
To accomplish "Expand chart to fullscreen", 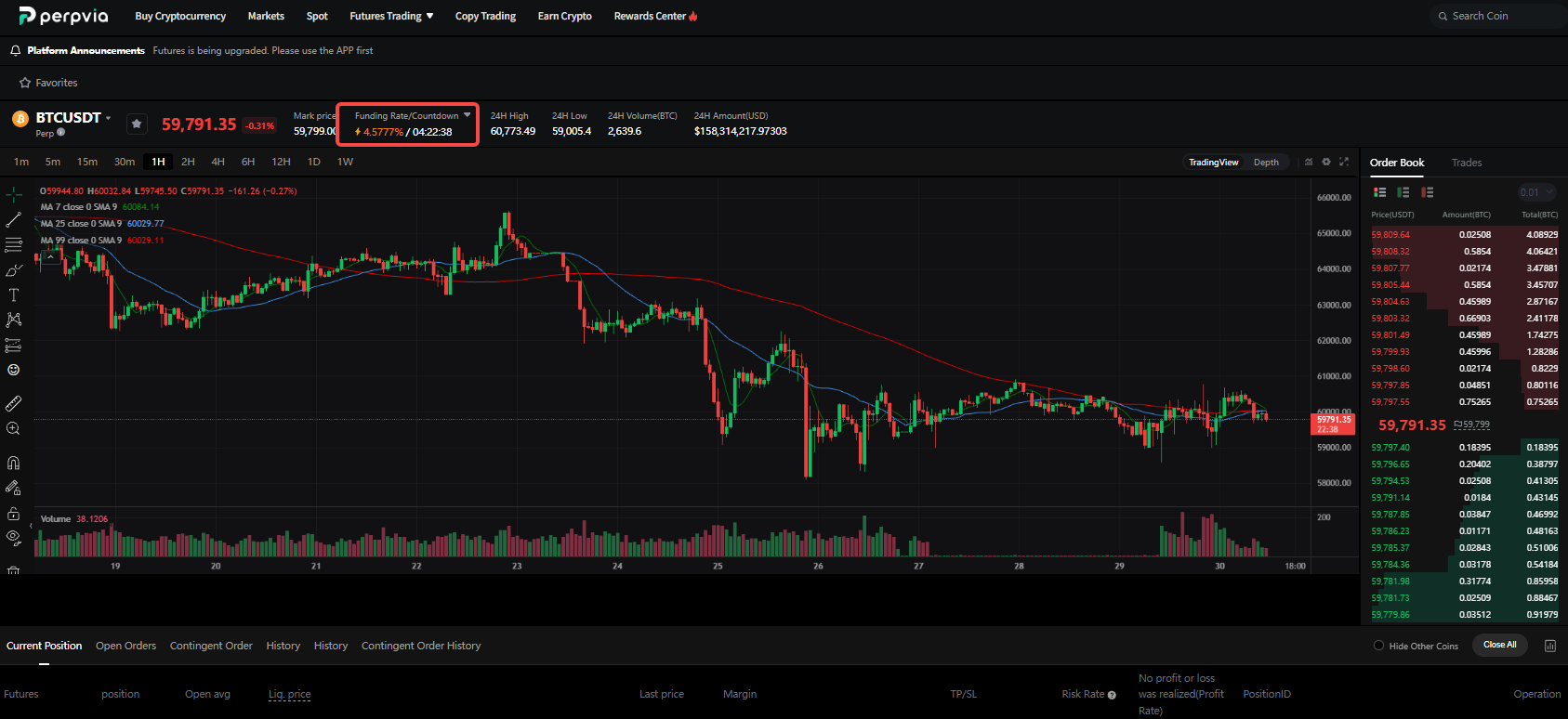I will (1344, 162).
